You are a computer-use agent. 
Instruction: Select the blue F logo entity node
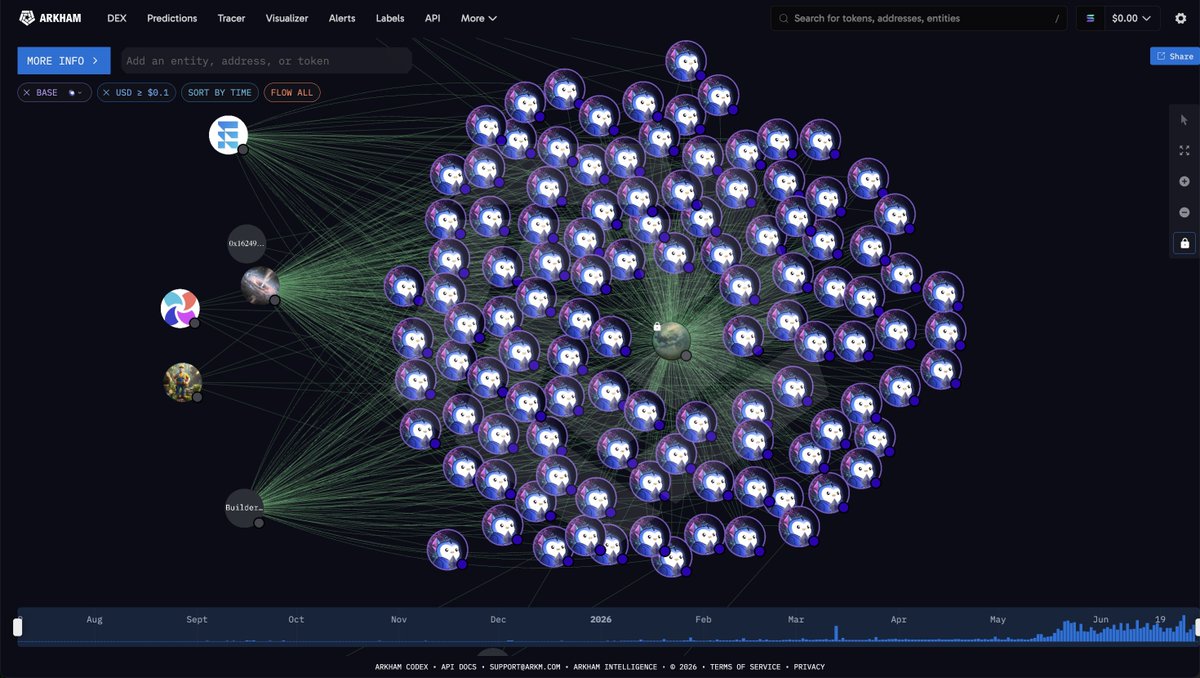pyautogui.click(x=228, y=135)
